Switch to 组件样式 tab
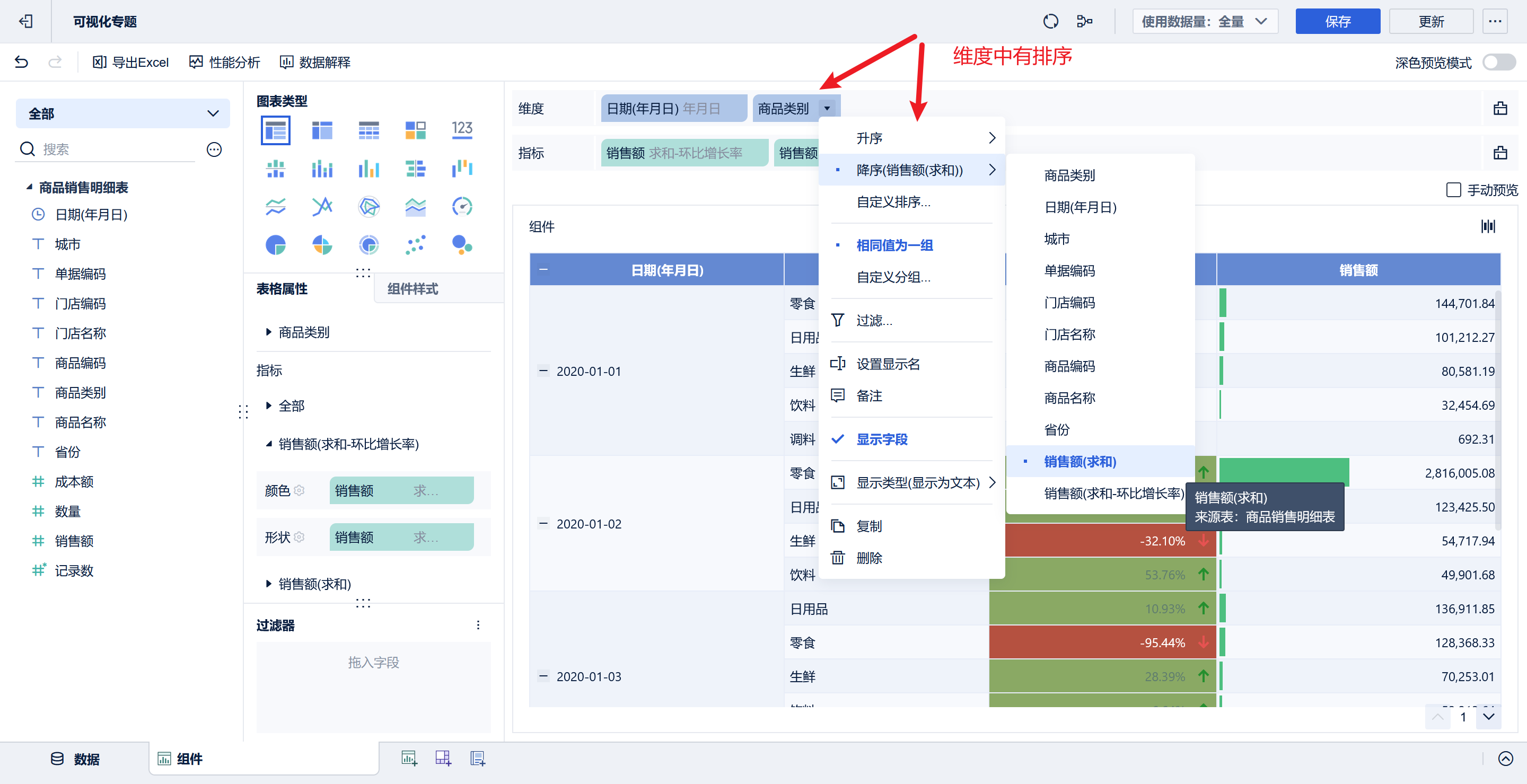 click(x=413, y=288)
